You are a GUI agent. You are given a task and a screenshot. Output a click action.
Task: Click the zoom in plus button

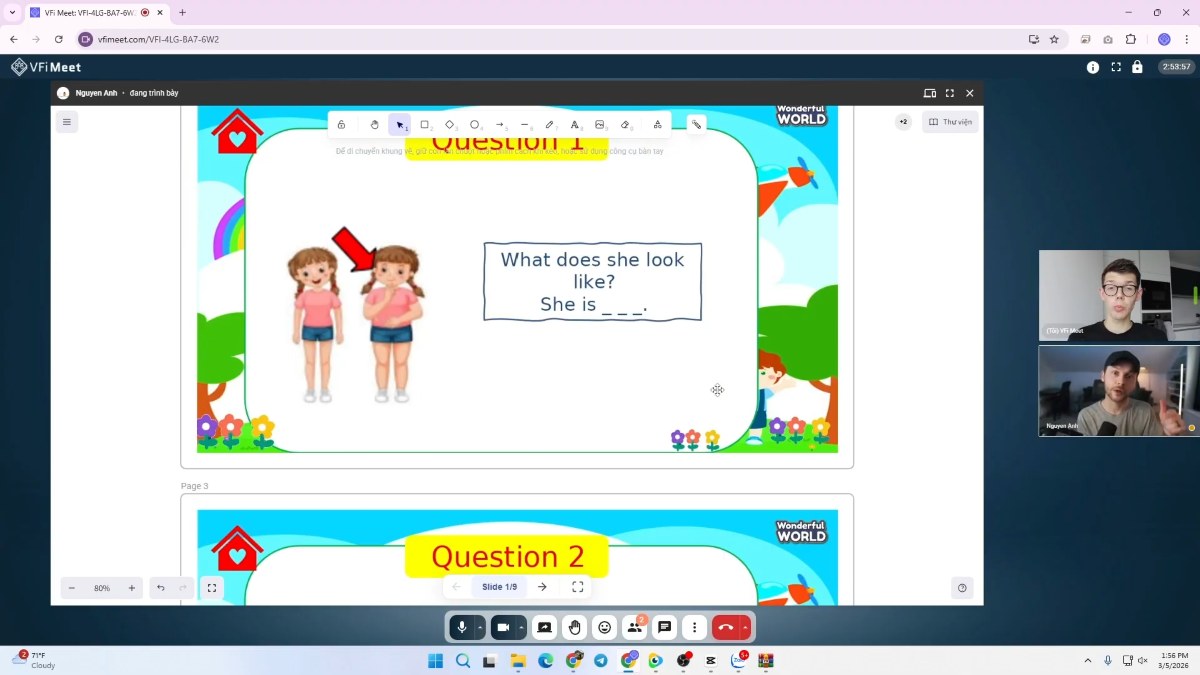[131, 588]
